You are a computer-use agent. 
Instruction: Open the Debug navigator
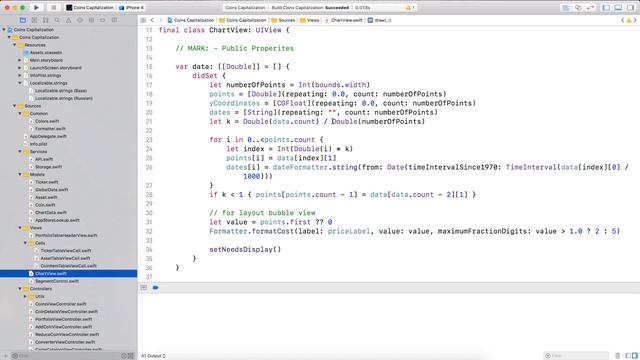click(x=91, y=20)
